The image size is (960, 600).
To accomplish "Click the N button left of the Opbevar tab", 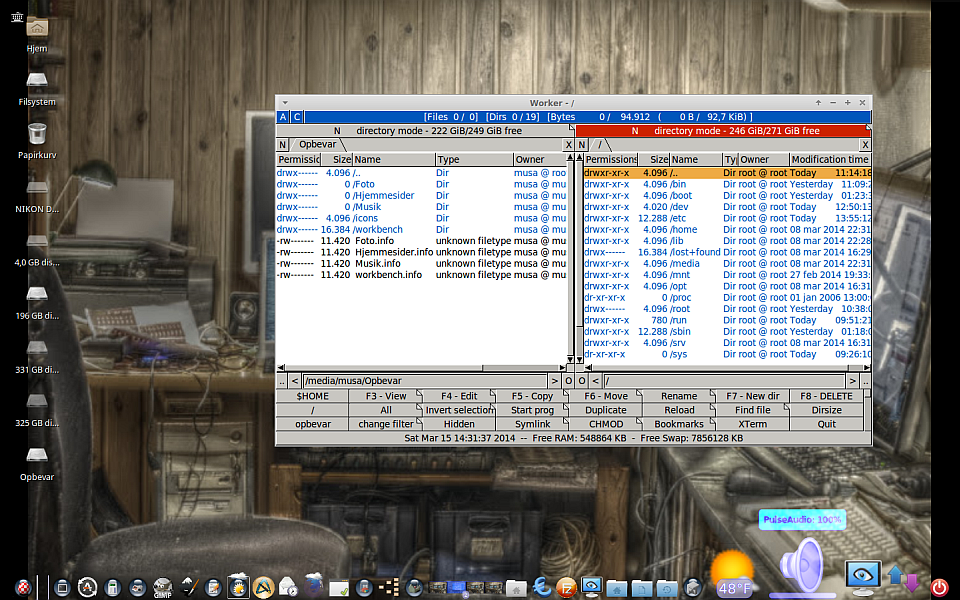I will click(x=283, y=145).
